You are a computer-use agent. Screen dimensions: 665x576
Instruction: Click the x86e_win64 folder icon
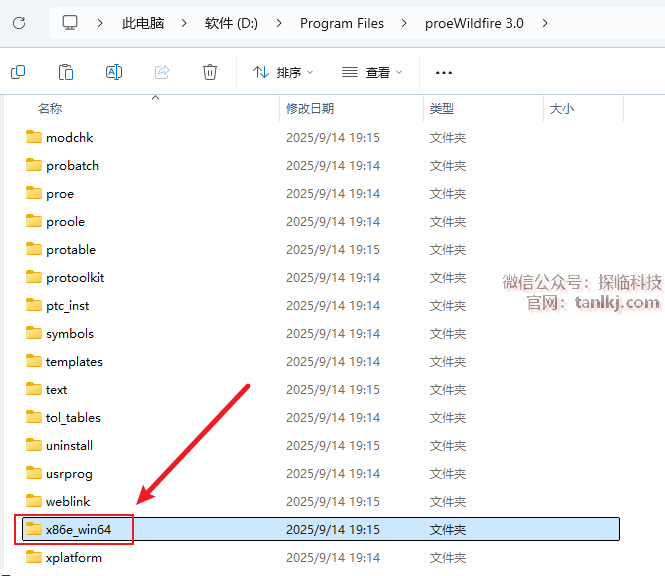[34, 529]
